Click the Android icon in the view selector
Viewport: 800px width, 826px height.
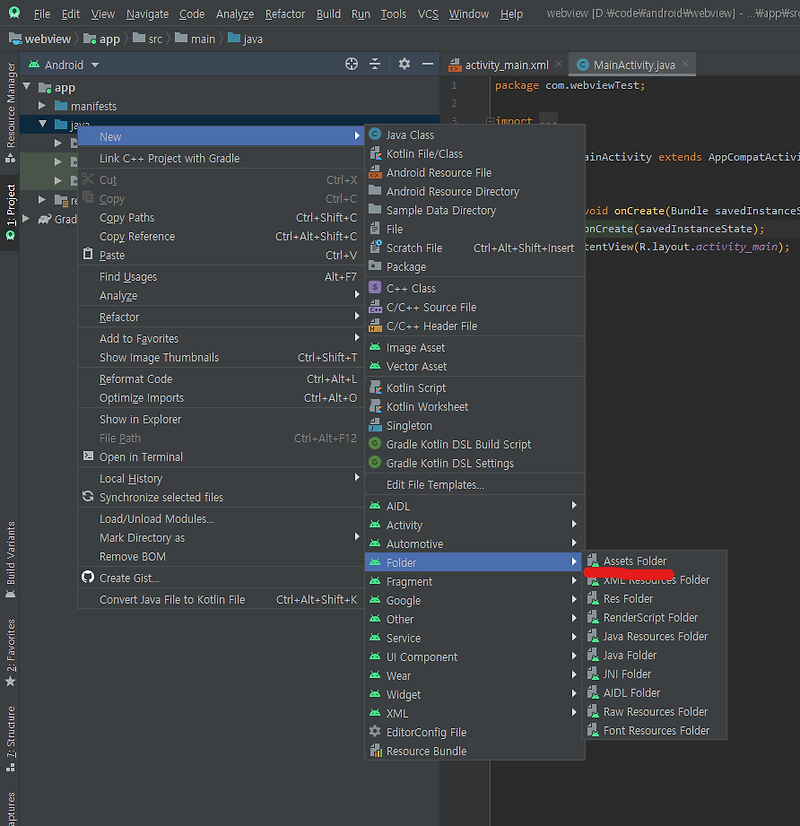coord(33,63)
